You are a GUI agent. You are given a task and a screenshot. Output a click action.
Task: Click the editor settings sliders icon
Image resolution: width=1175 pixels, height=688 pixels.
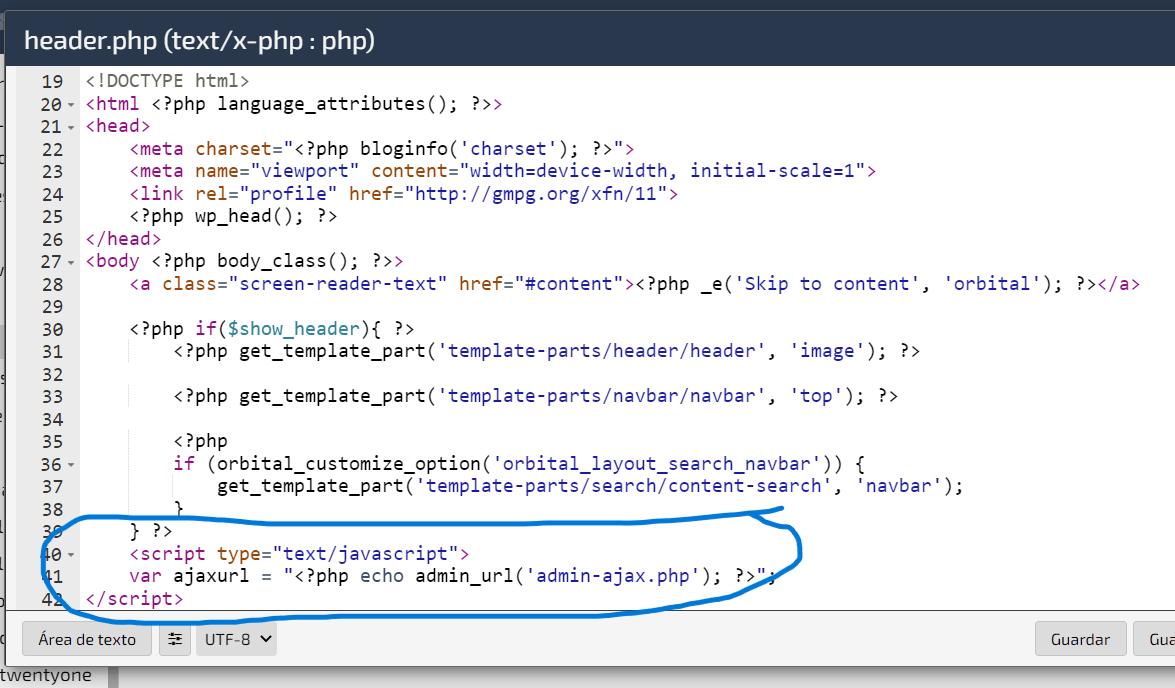[x=175, y=639]
